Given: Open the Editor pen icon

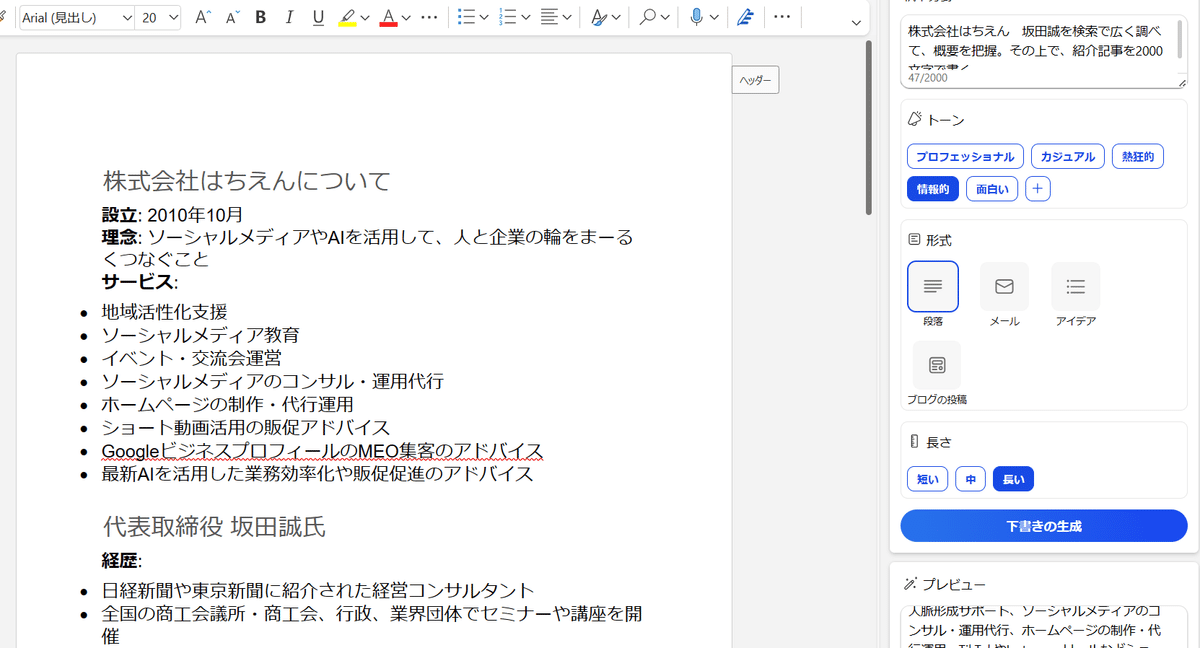Looking at the screenshot, I should [744, 18].
